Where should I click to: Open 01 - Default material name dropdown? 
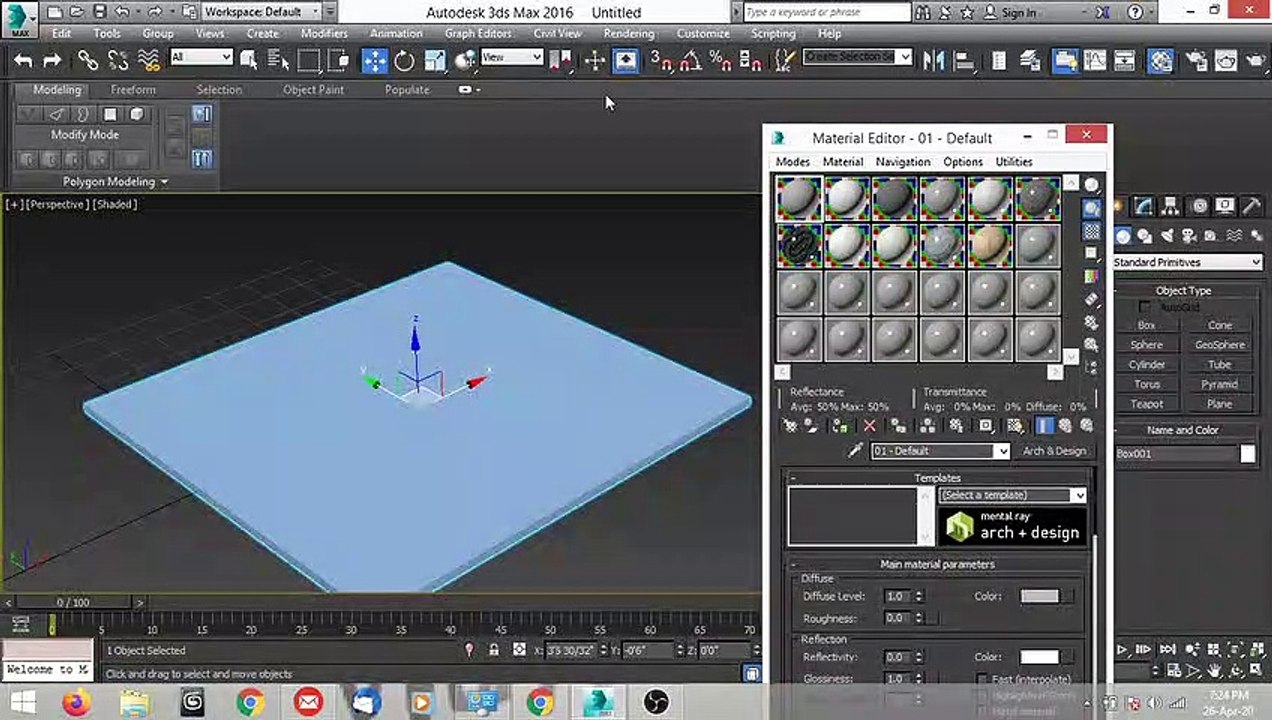tap(941, 451)
